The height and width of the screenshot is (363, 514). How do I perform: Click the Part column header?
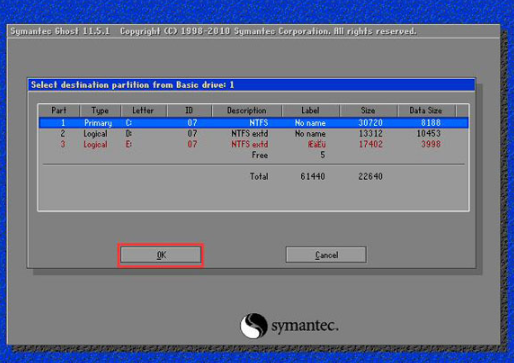tap(59, 110)
